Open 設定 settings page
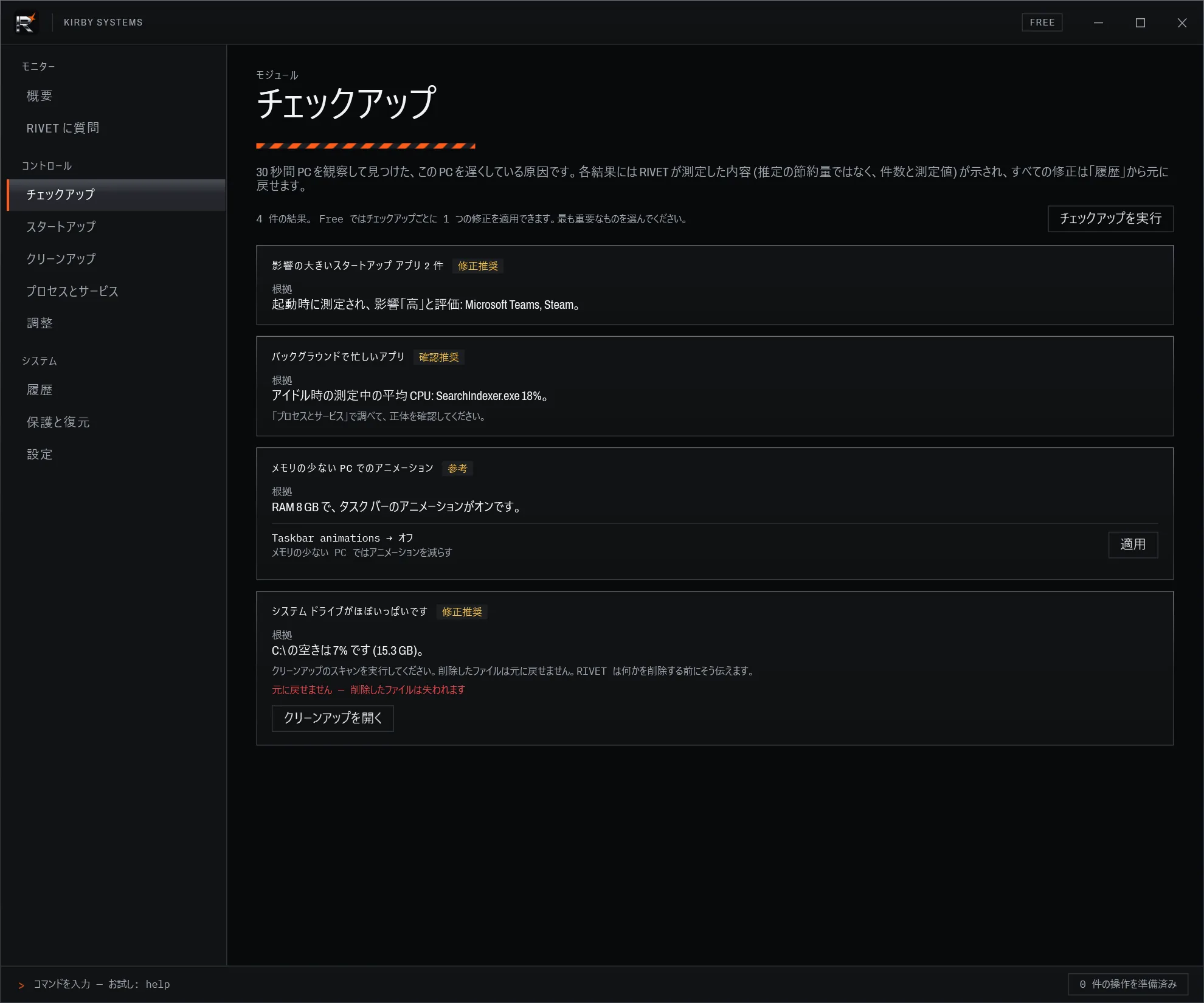Image resolution: width=1204 pixels, height=1003 pixels. (116, 455)
